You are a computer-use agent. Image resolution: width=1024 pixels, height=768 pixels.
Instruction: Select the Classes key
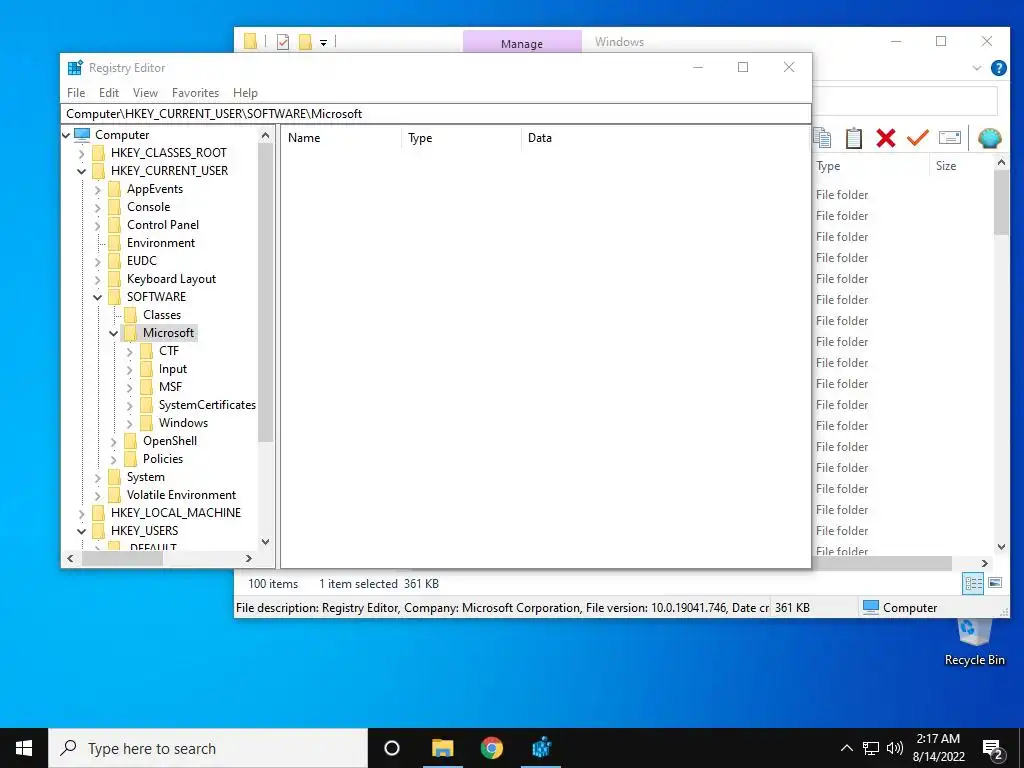pyautogui.click(x=162, y=315)
